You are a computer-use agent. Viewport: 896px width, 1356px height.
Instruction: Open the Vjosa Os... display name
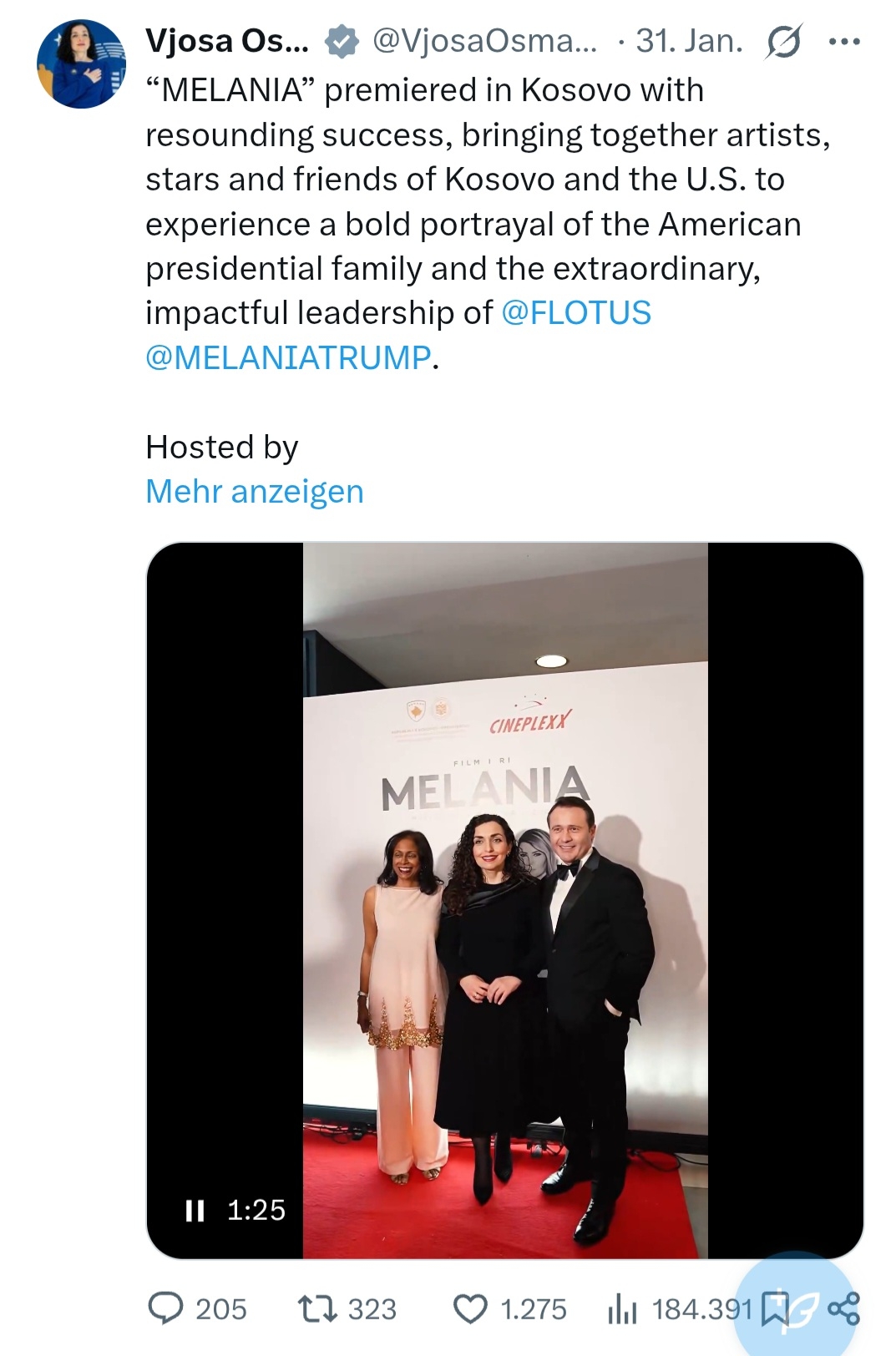click(227, 41)
